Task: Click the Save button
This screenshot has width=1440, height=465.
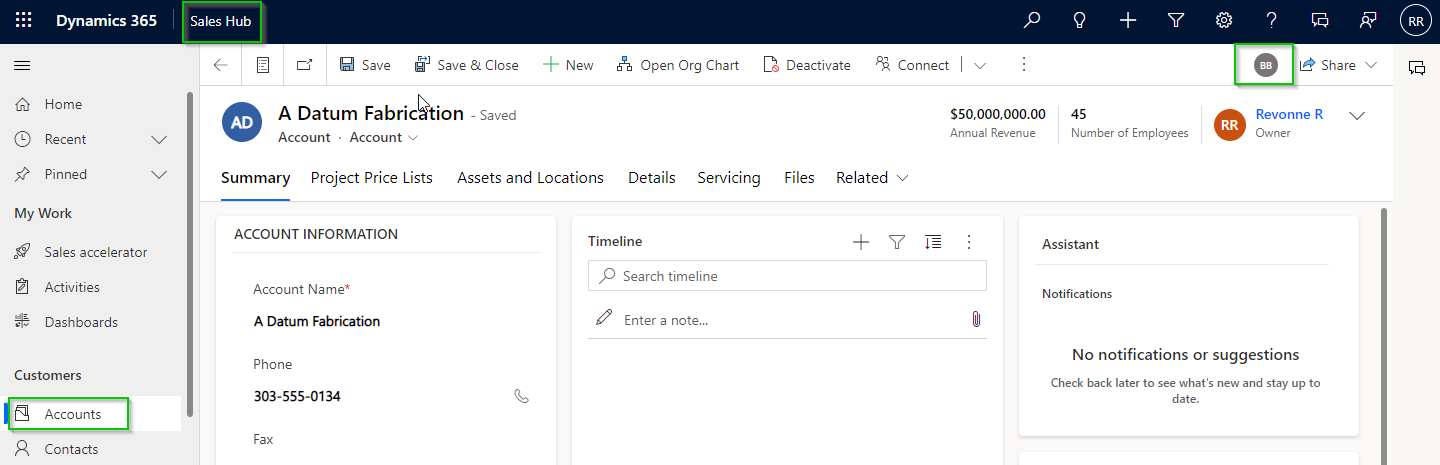Action: (x=365, y=65)
